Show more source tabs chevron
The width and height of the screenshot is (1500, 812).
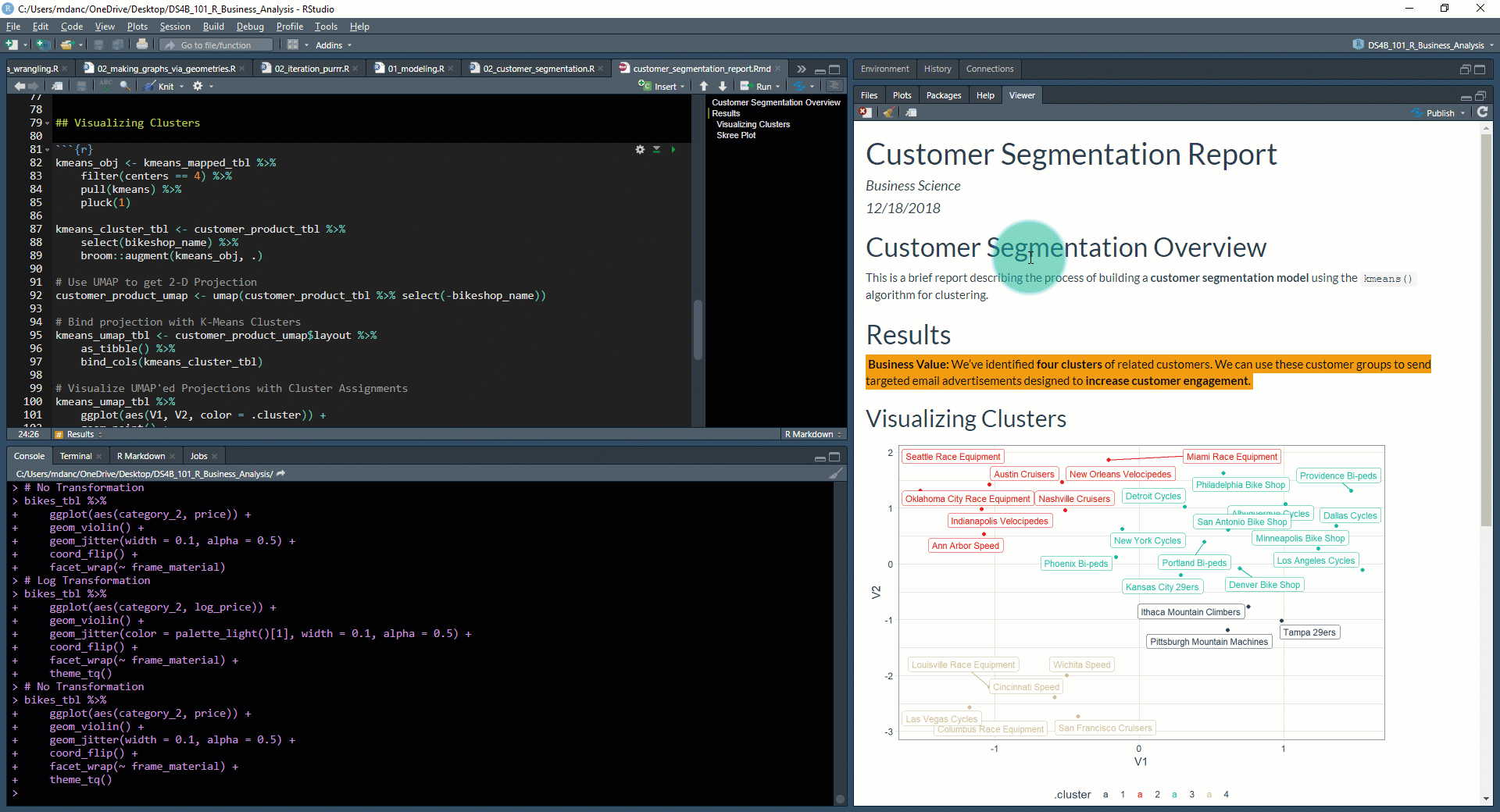pyautogui.click(x=801, y=69)
